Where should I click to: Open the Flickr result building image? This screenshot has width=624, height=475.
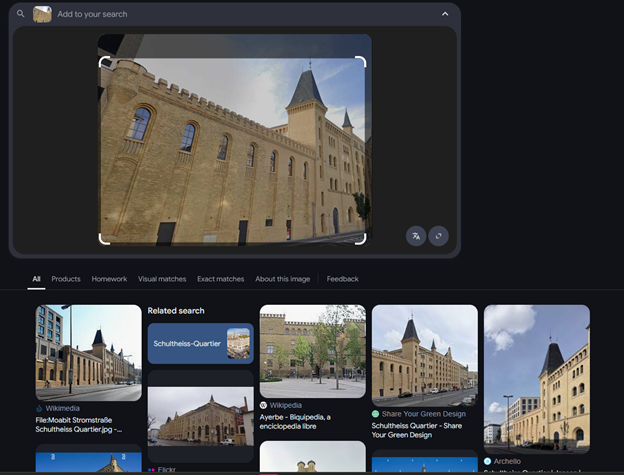pyautogui.click(x=201, y=416)
